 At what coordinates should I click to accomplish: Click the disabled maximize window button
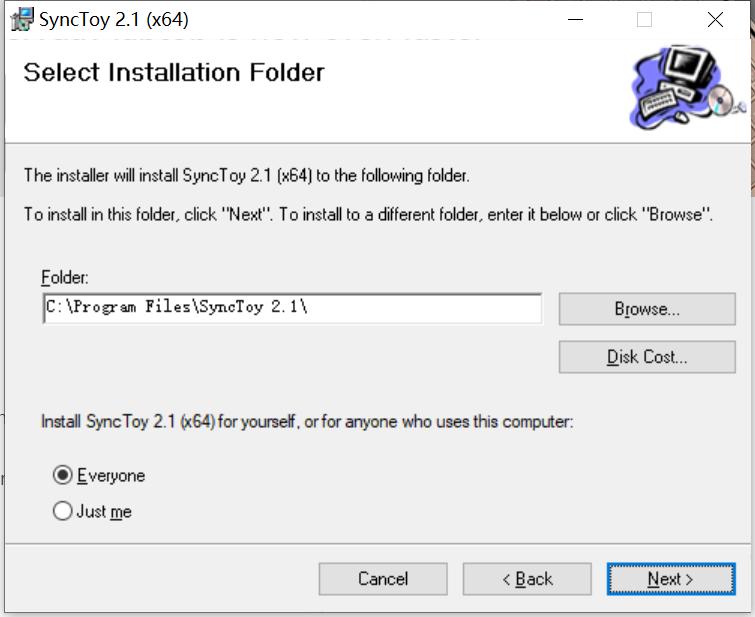coord(644,19)
